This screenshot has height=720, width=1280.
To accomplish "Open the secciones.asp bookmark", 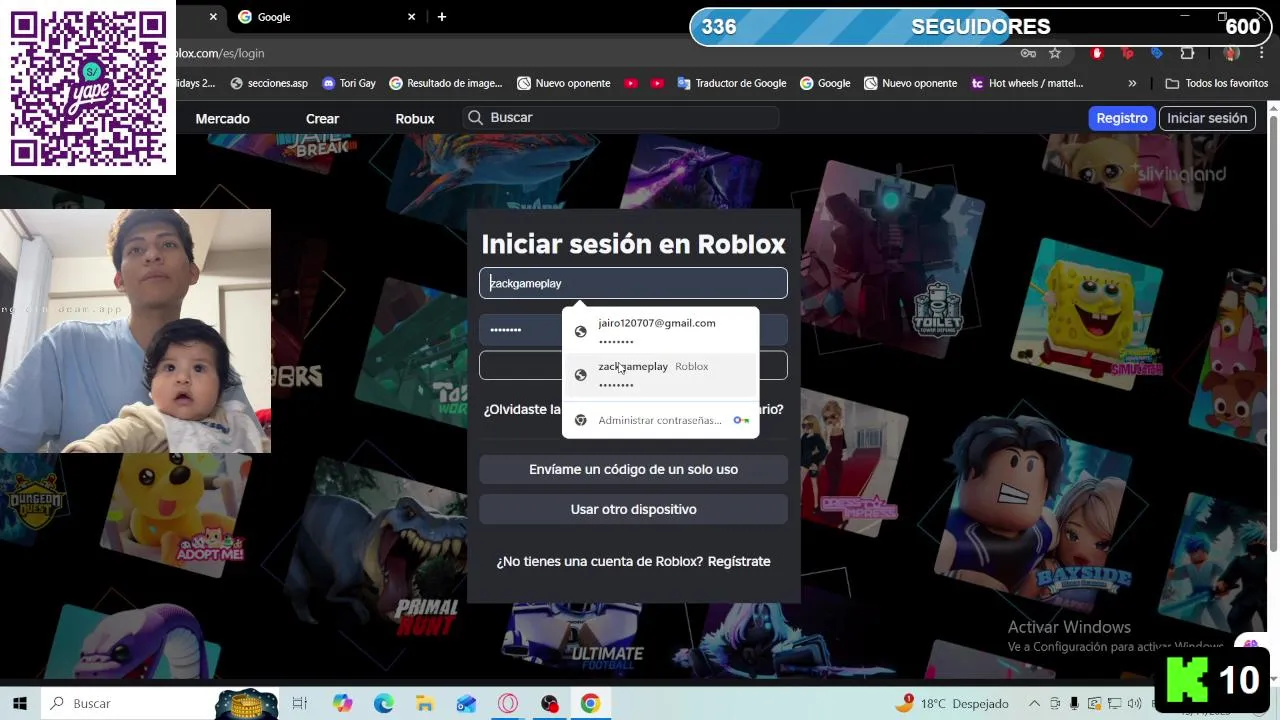I will click(x=268, y=83).
